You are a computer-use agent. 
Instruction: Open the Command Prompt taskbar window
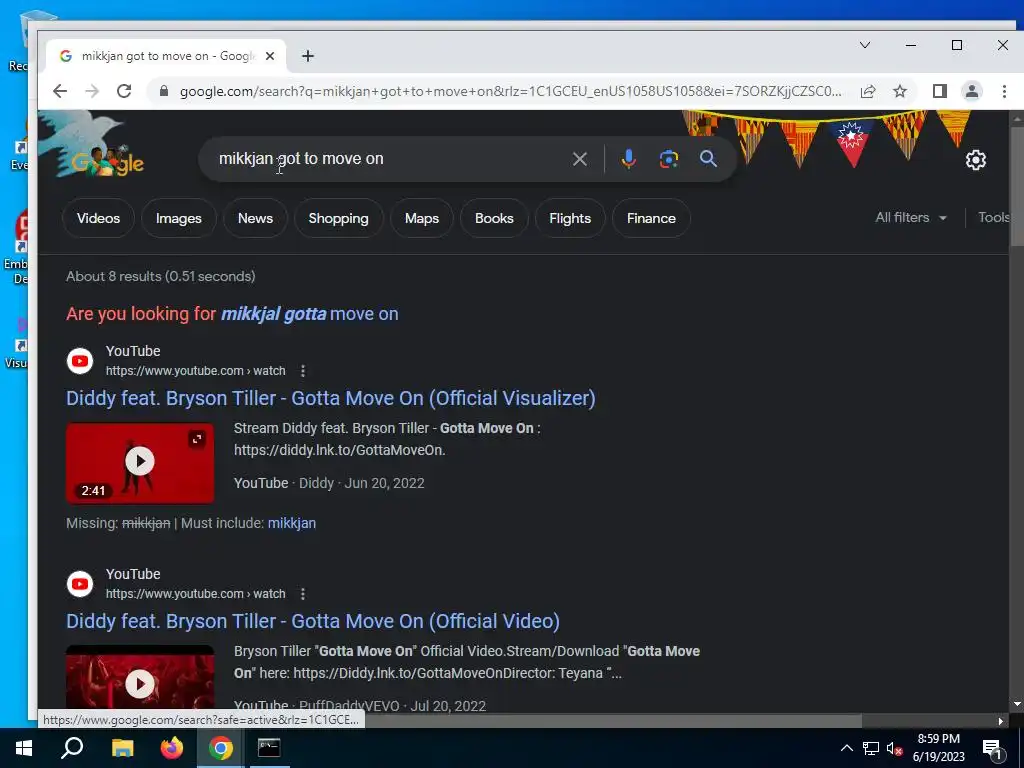click(x=269, y=748)
